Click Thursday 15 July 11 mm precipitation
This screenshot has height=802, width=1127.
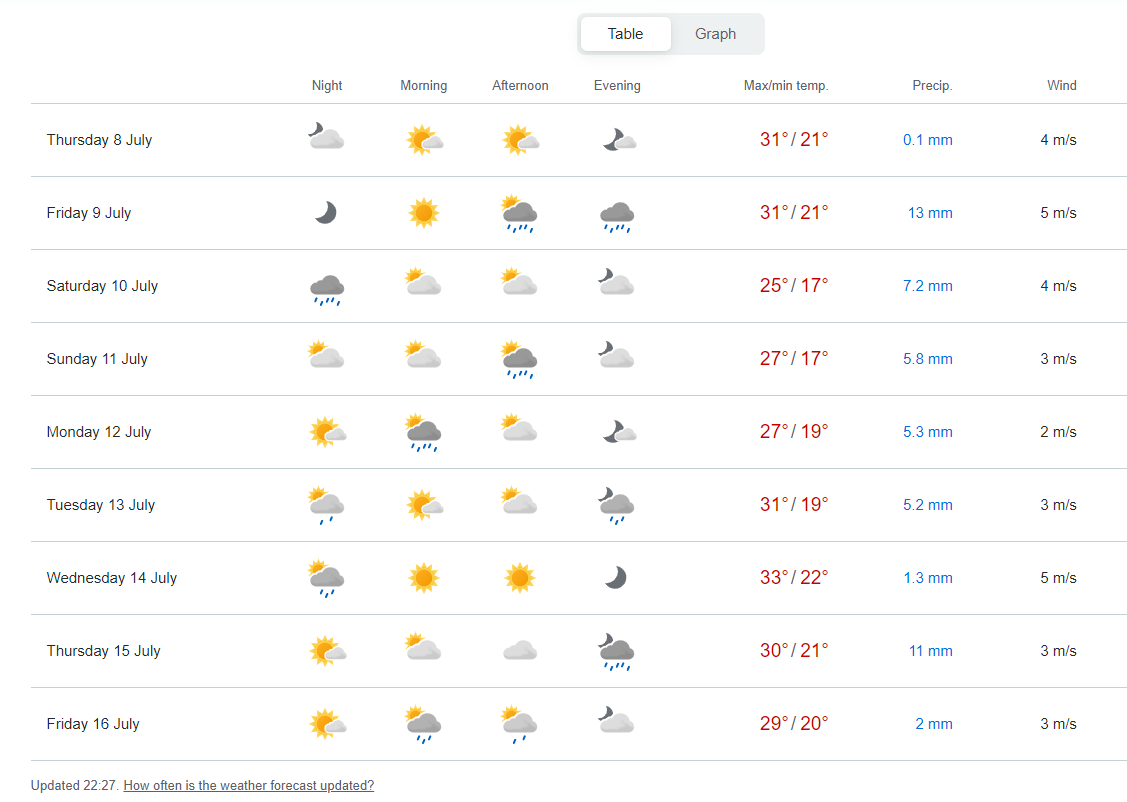tap(930, 651)
